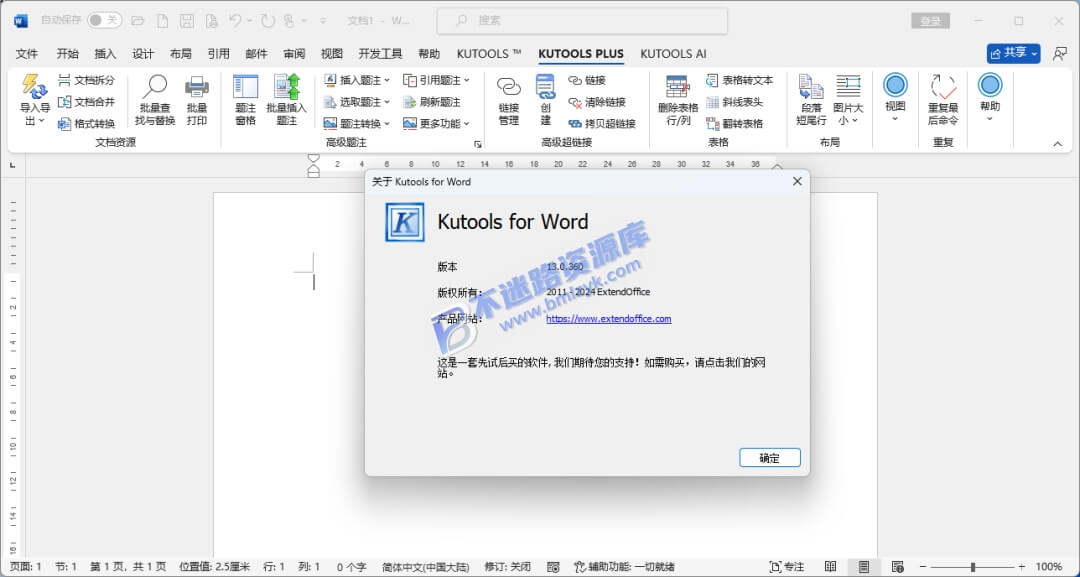Viewport: 1080px width, 577px height.
Task: Open Delete Table Rows/Columns (删除表格行/列)
Action: click(x=678, y=100)
